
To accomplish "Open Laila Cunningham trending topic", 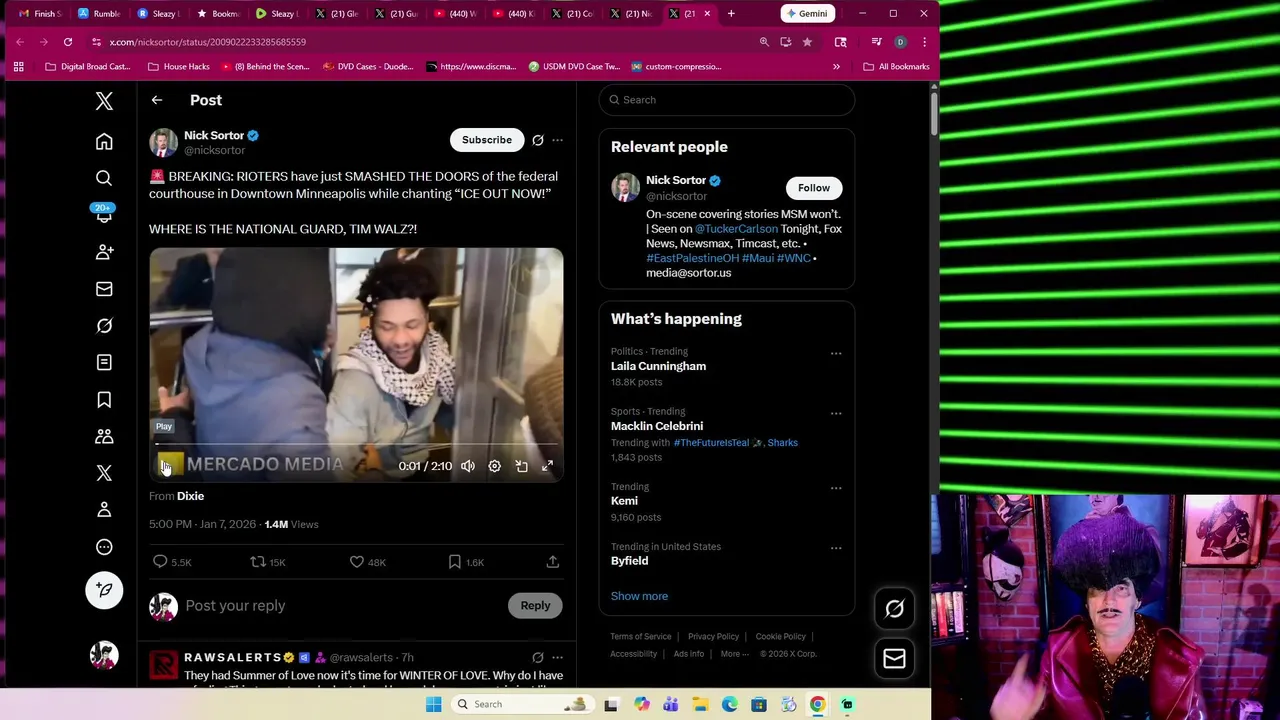I will (658, 366).
